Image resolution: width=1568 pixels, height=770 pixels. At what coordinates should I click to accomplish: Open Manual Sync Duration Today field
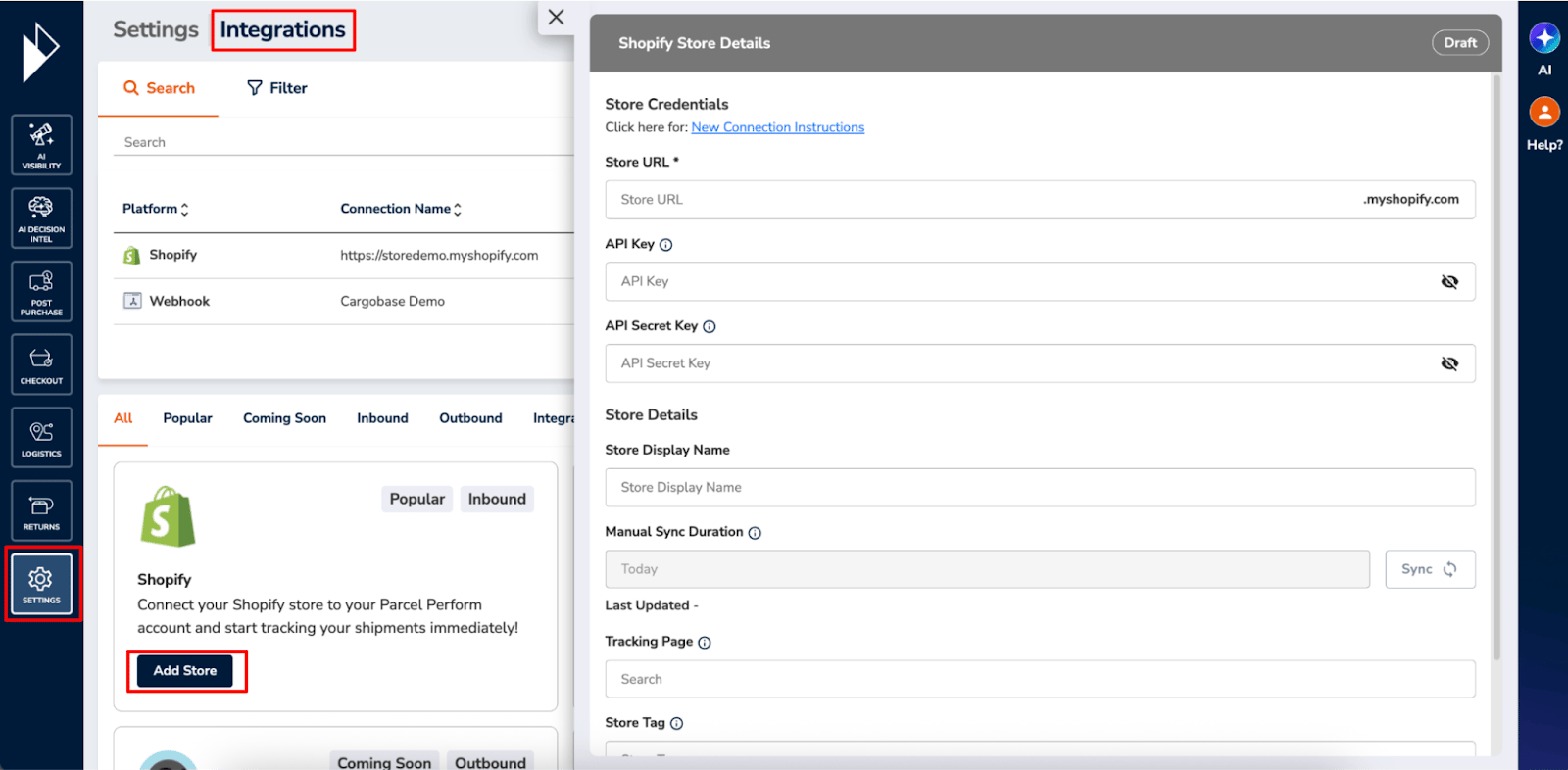click(987, 569)
